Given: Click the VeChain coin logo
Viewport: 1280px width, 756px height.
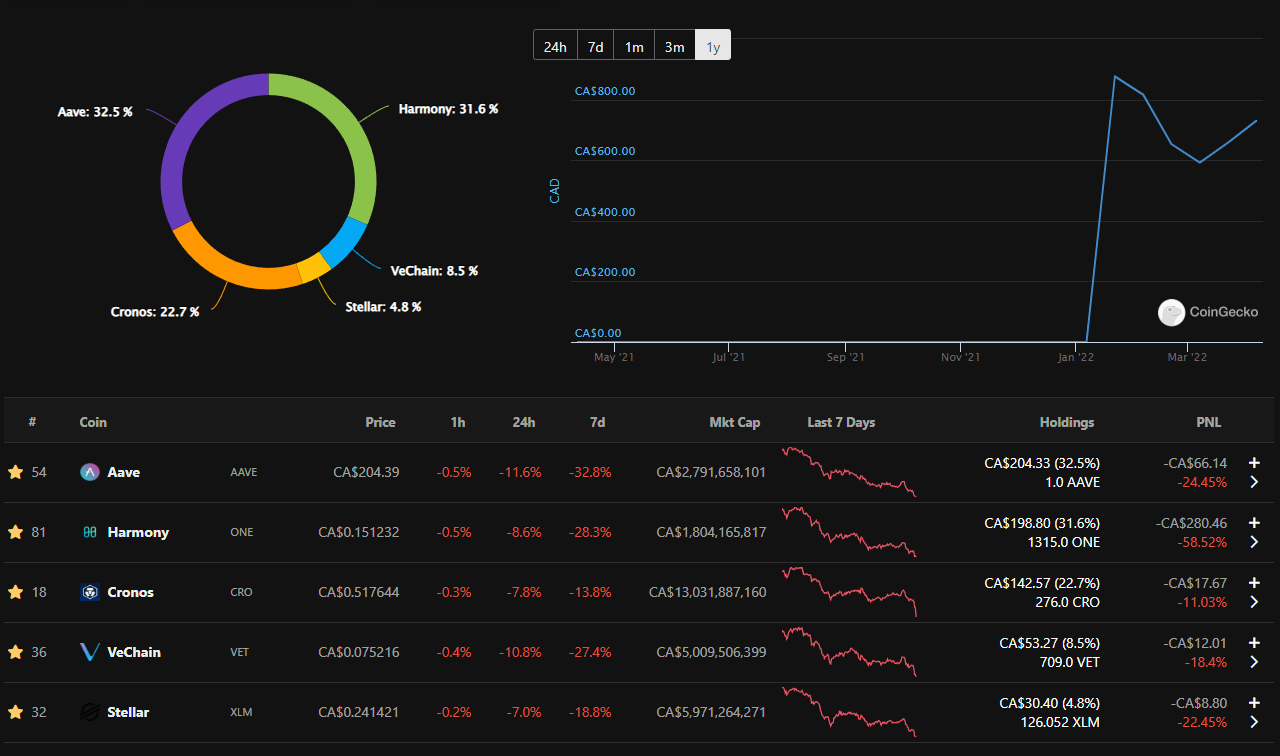Looking at the screenshot, I should point(89,652).
